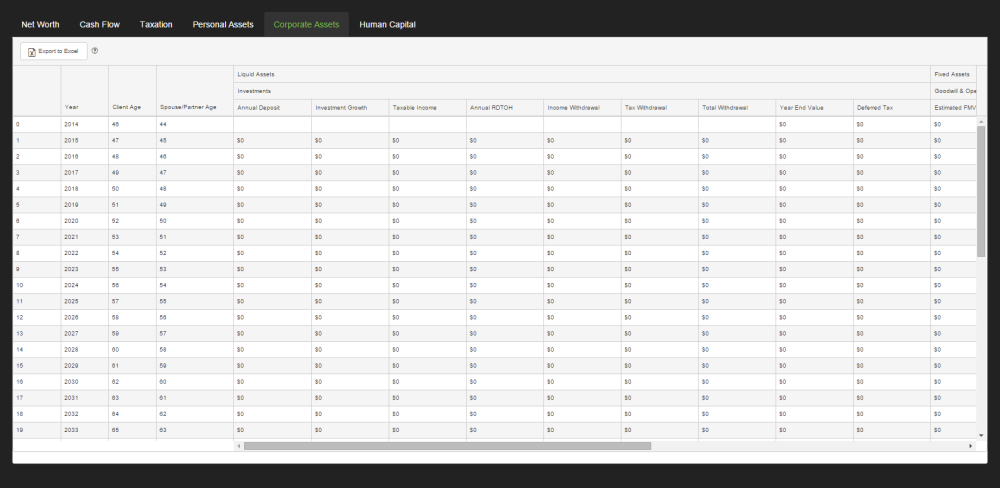Screen dimensions: 1000x488
Task: Click the horizontal scrollbar right arrow
Action: pyautogui.click(x=971, y=446)
